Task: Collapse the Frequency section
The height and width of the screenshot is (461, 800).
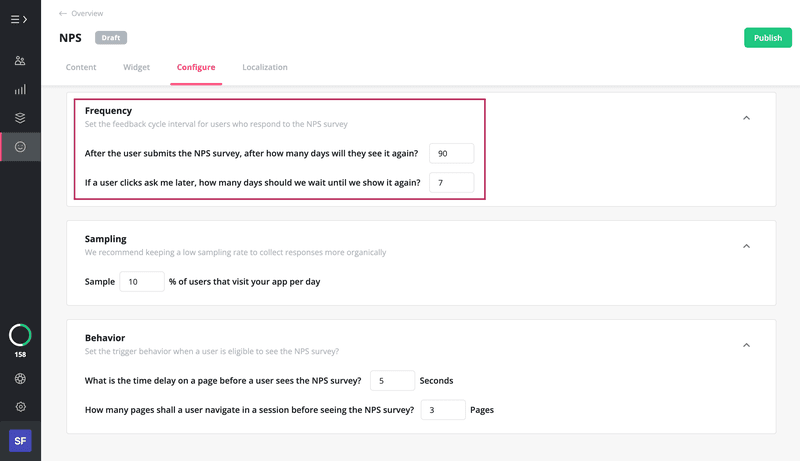Action: coord(746,118)
